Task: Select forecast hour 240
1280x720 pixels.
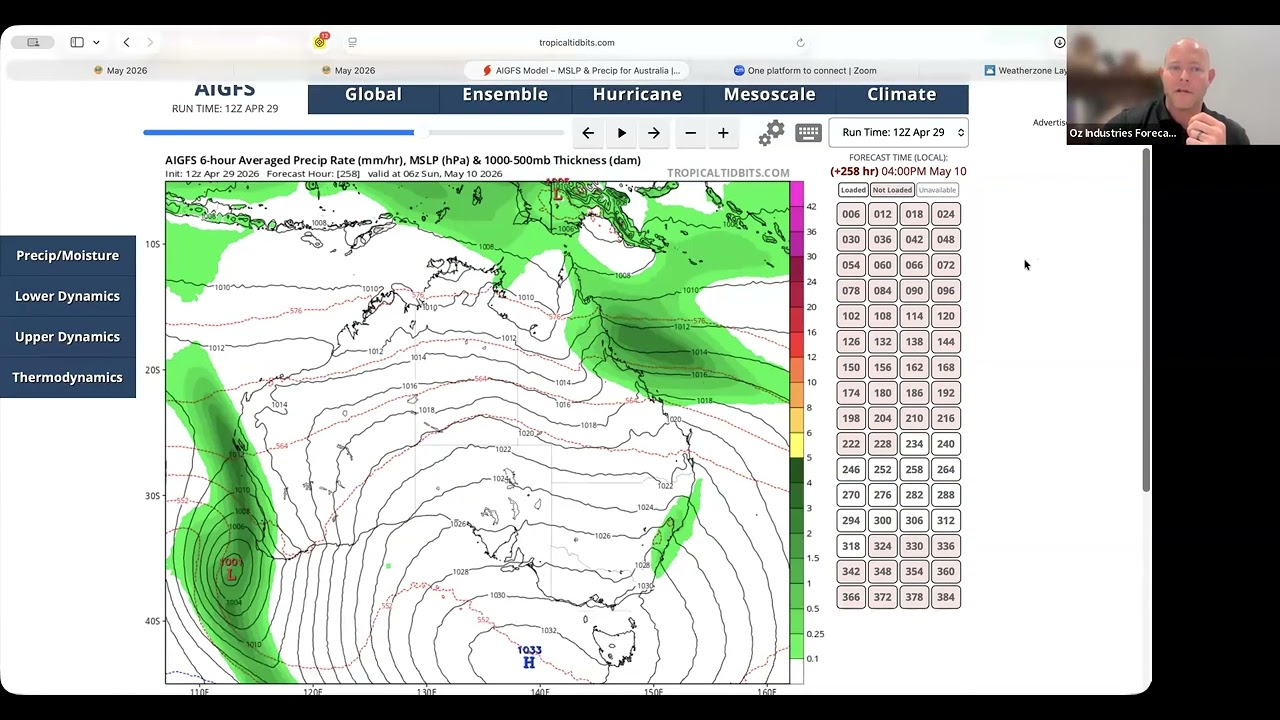Action: (946, 444)
